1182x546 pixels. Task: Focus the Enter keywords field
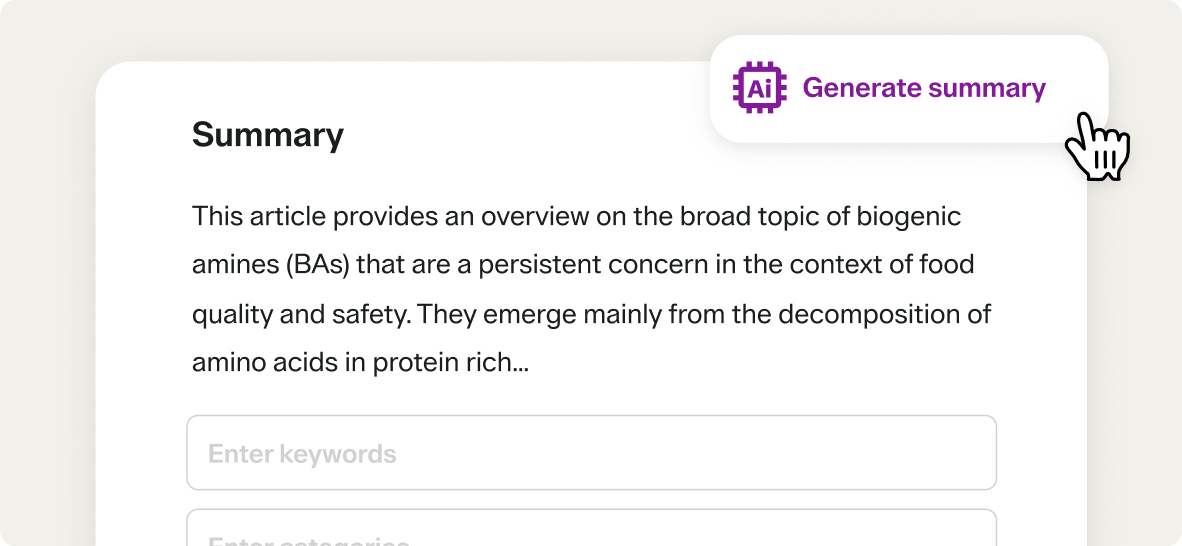pos(591,453)
